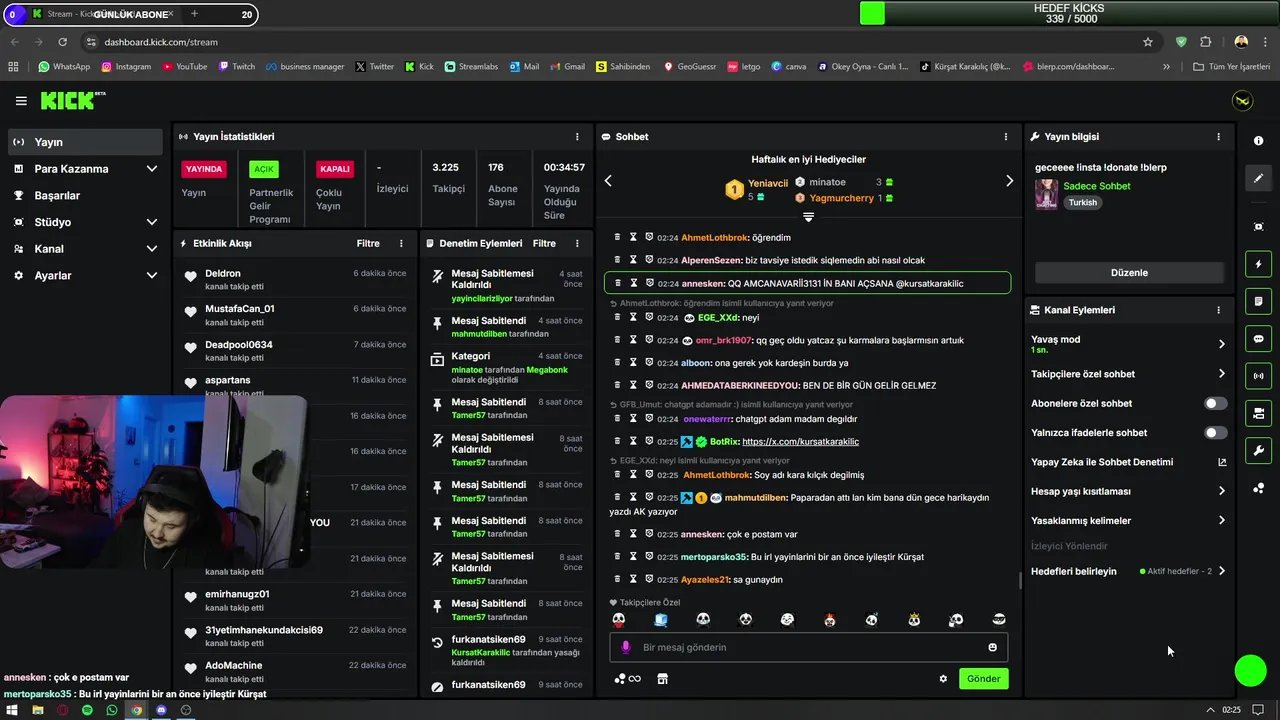The image size is (1280, 720).
Task: Go to previous gifters slide with left arrow
Action: 608,181
